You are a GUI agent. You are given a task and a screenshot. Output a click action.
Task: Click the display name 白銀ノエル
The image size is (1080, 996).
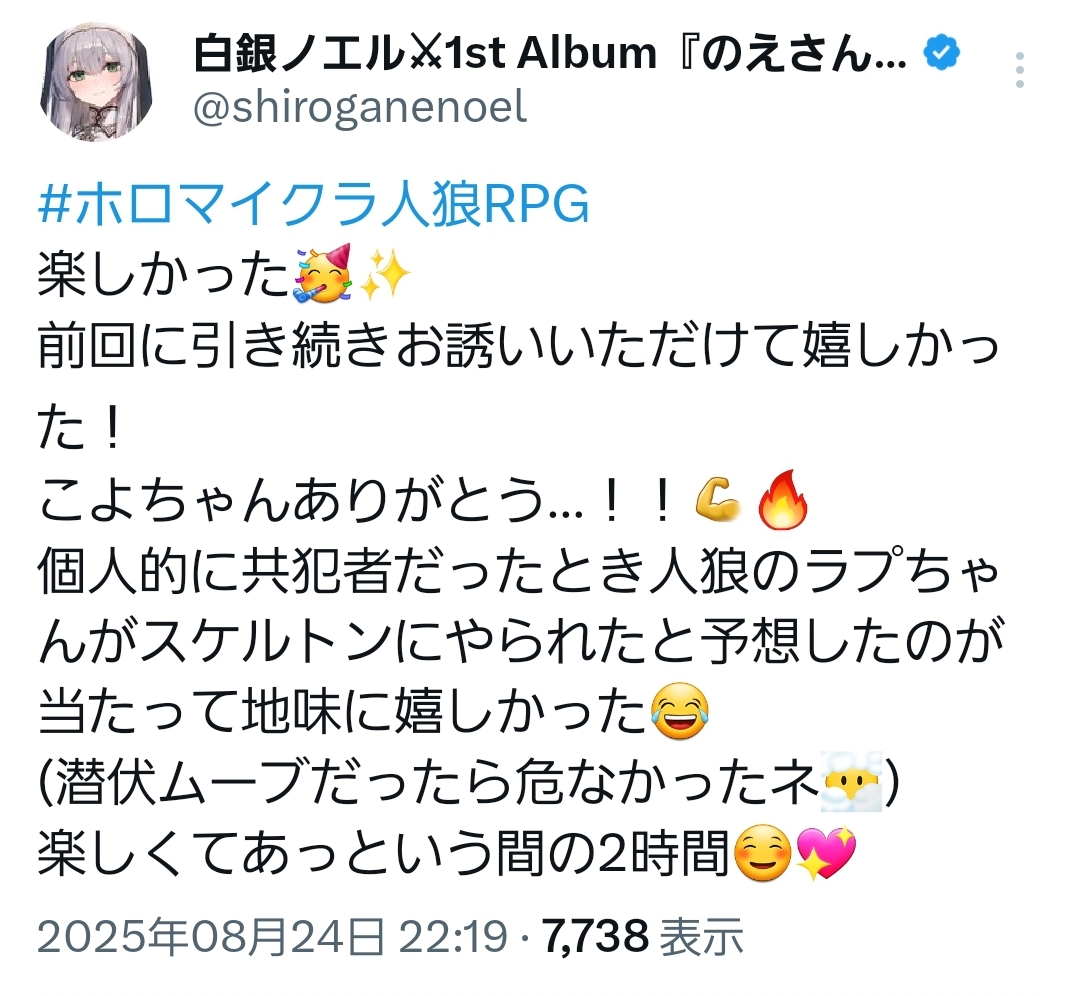[298, 54]
